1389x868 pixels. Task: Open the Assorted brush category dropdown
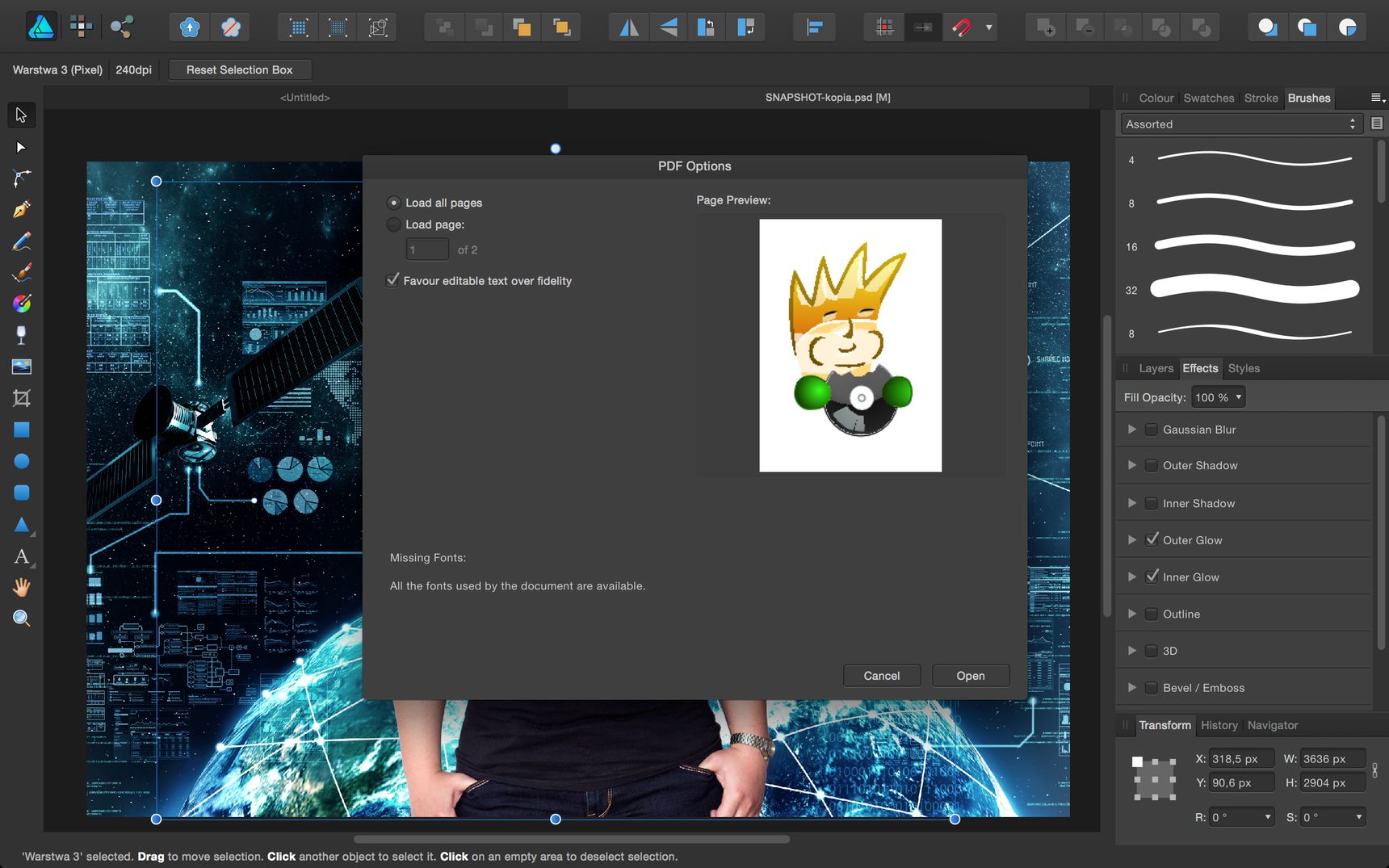(1241, 124)
